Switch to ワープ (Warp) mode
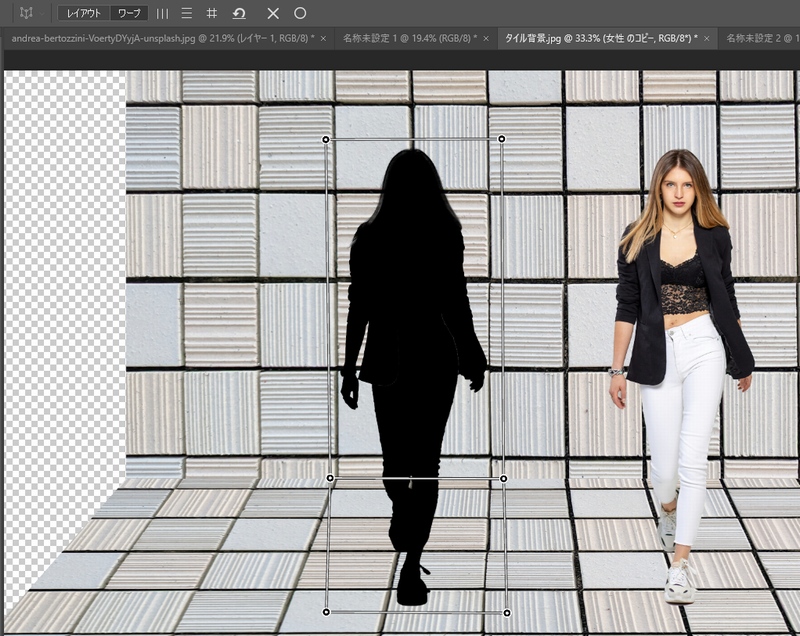800x636 pixels. click(x=129, y=14)
